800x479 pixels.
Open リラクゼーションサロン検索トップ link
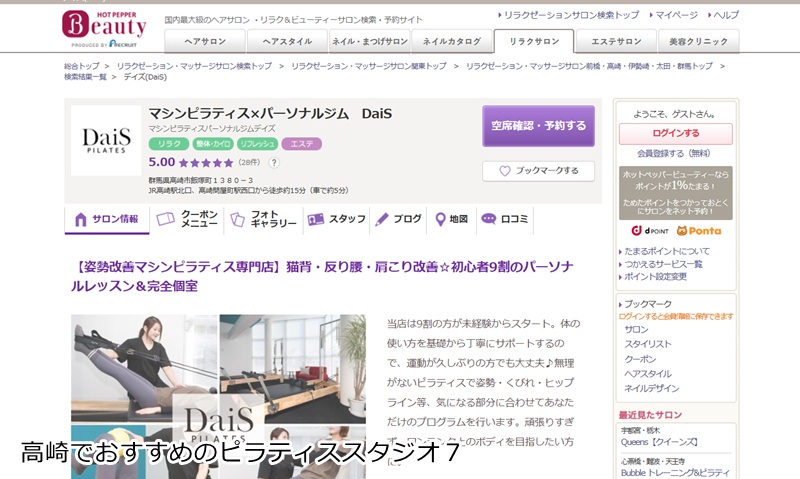(571, 15)
